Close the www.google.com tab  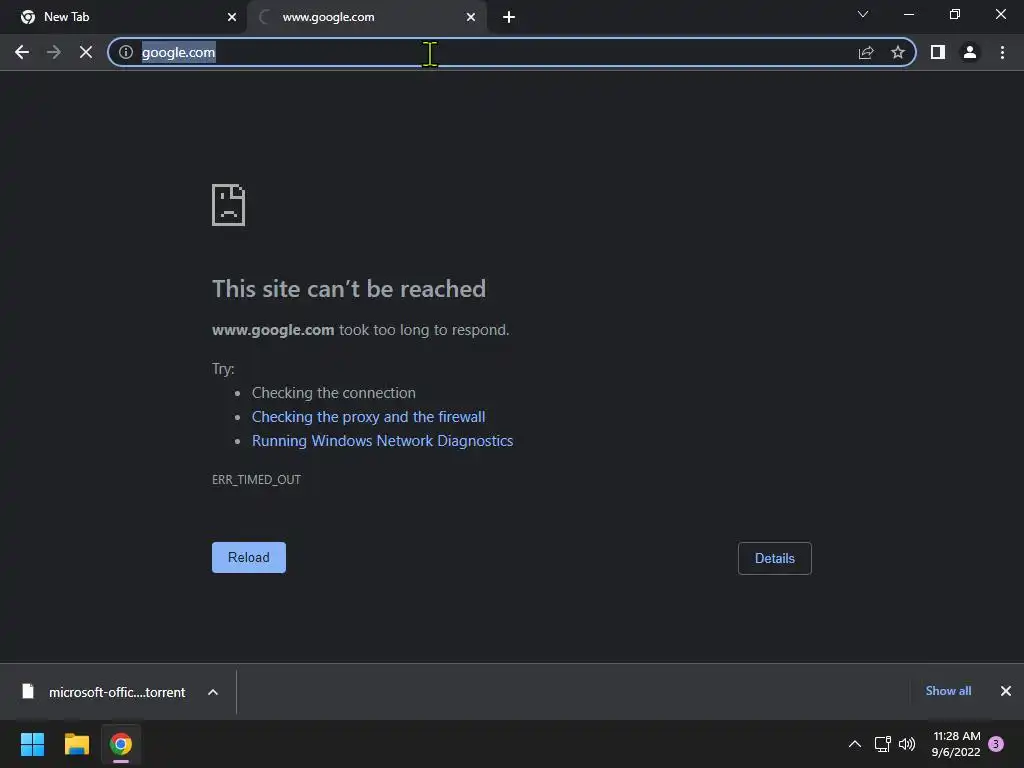point(471,17)
